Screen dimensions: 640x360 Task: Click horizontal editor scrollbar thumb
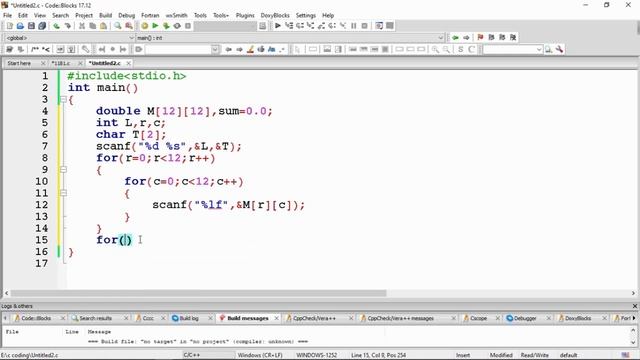(198, 293)
